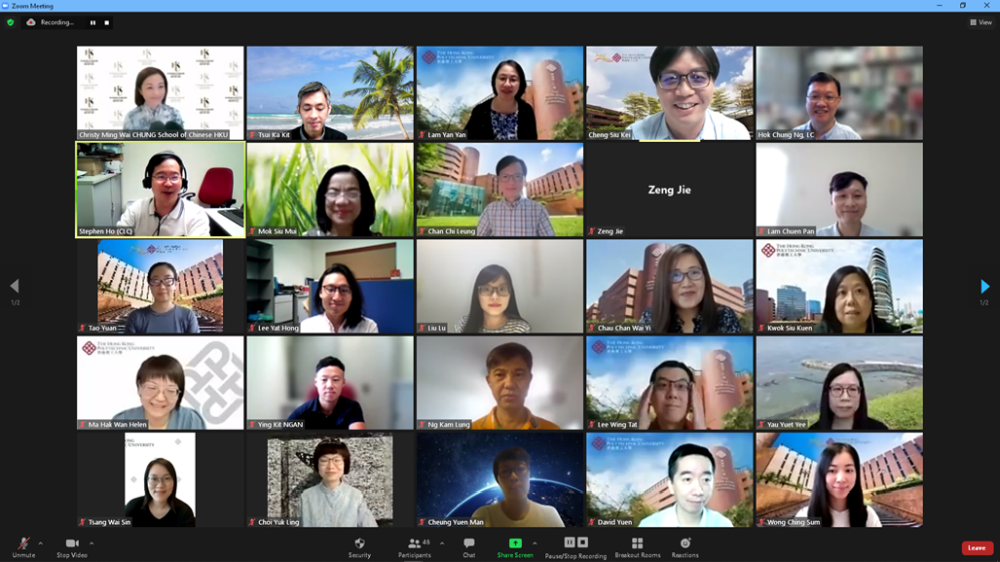This screenshot has height=562, width=1000.
Task: Expand audio options arrow beside Unmute
Action: tap(41, 543)
